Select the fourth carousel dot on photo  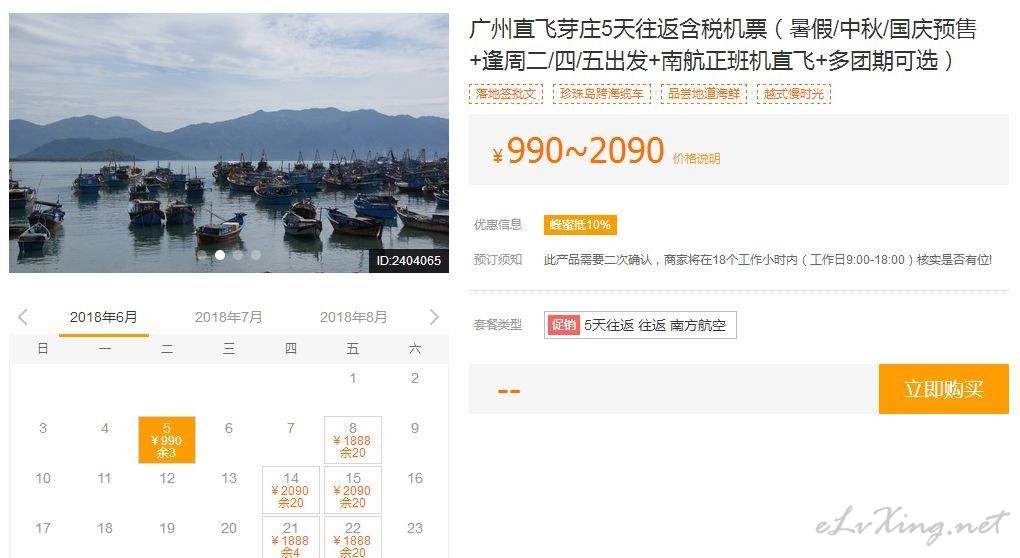[256, 255]
